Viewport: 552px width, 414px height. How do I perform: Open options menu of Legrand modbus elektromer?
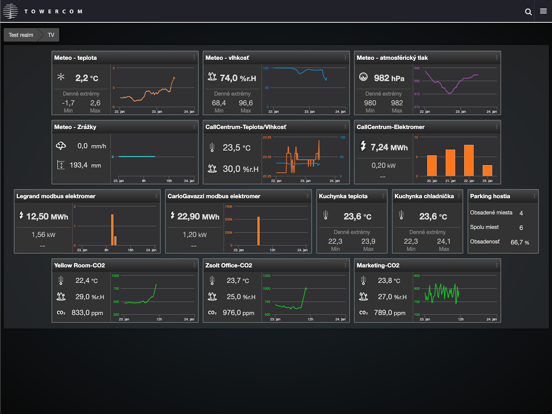tap(156, 196)
